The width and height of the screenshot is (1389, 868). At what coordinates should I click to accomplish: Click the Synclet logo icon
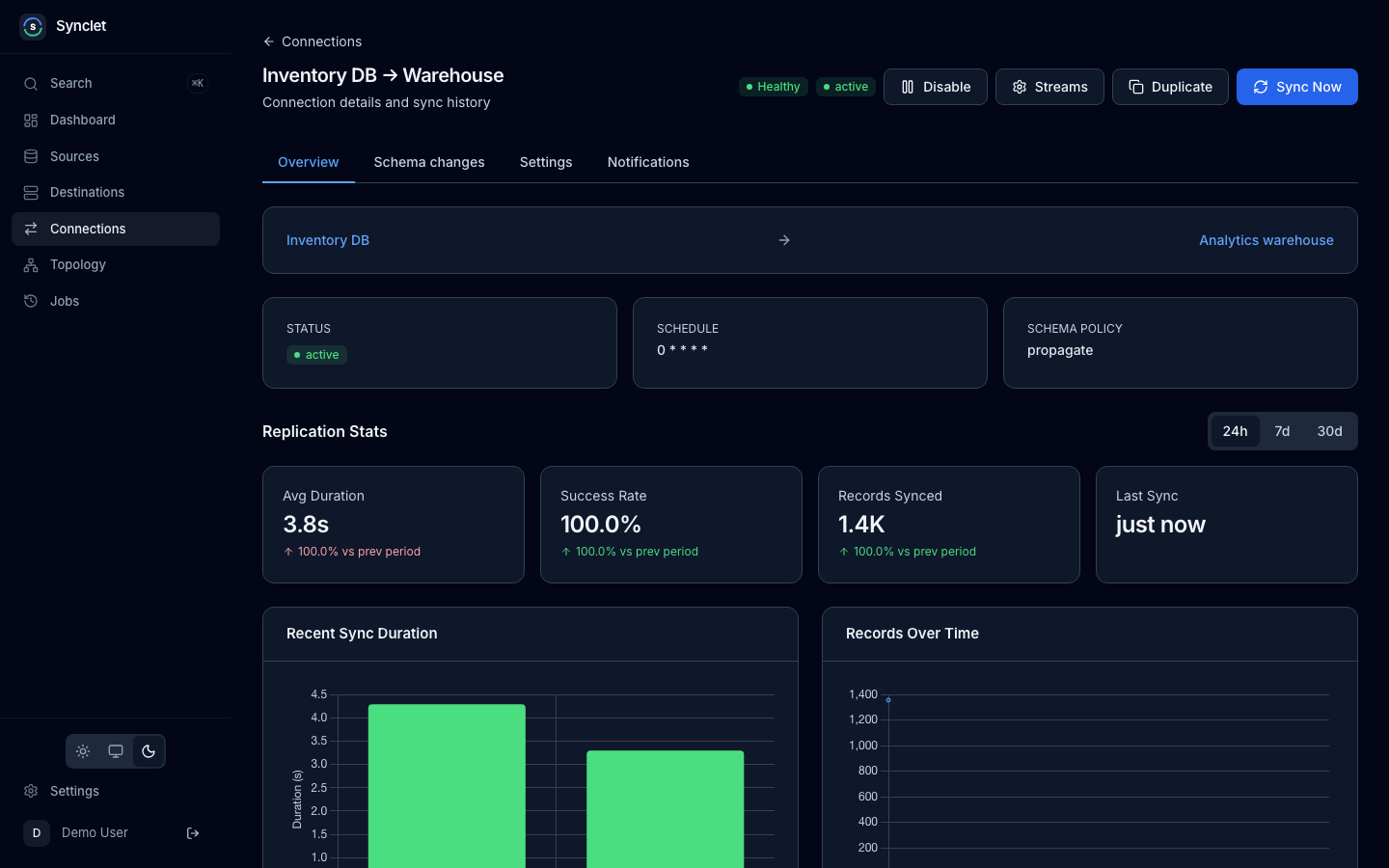(x=33, y=26)
